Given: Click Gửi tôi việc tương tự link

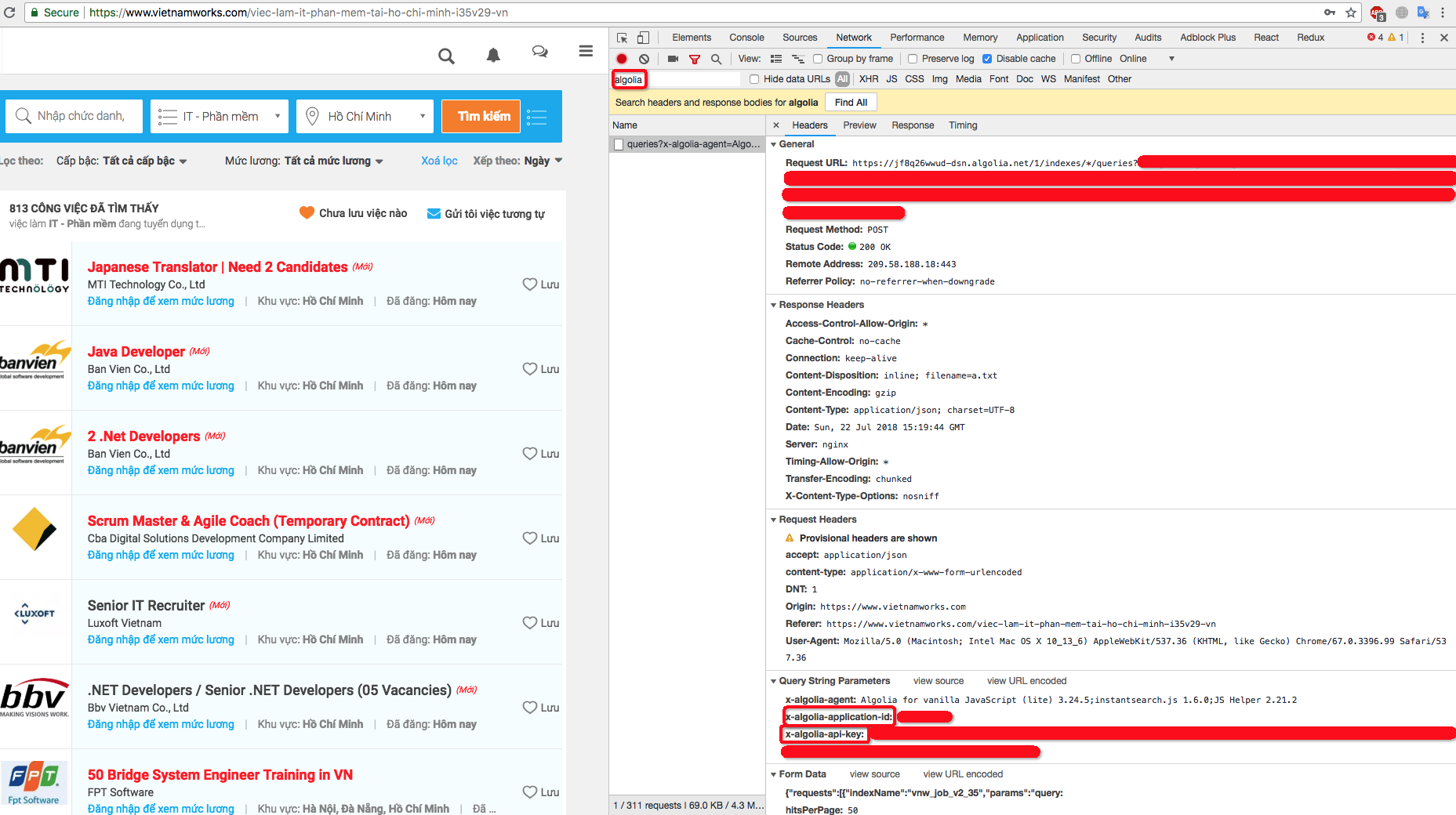Looking at the screenshot, I should [x=486, y=214].
